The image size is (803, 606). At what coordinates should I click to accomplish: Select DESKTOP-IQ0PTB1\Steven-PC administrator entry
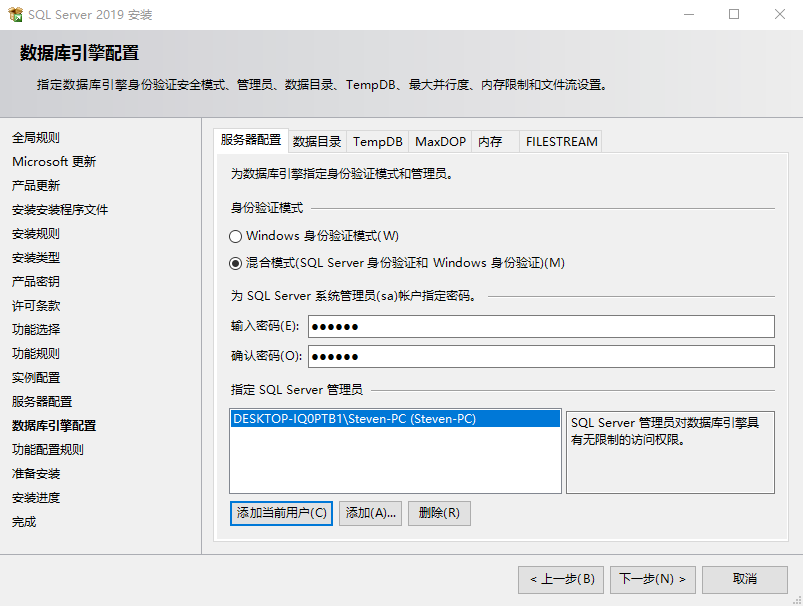click(x=395, y=419)
